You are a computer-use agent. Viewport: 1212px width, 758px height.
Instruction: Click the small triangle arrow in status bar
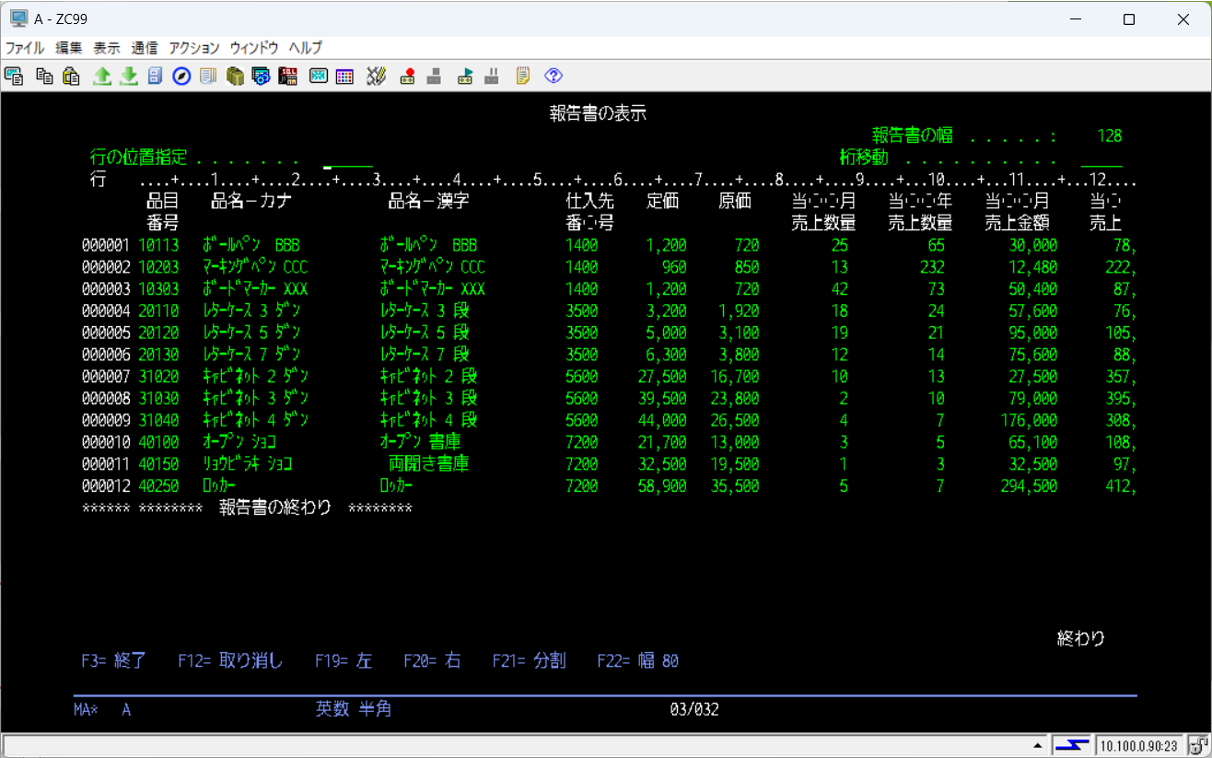[x=1038, y=745]
